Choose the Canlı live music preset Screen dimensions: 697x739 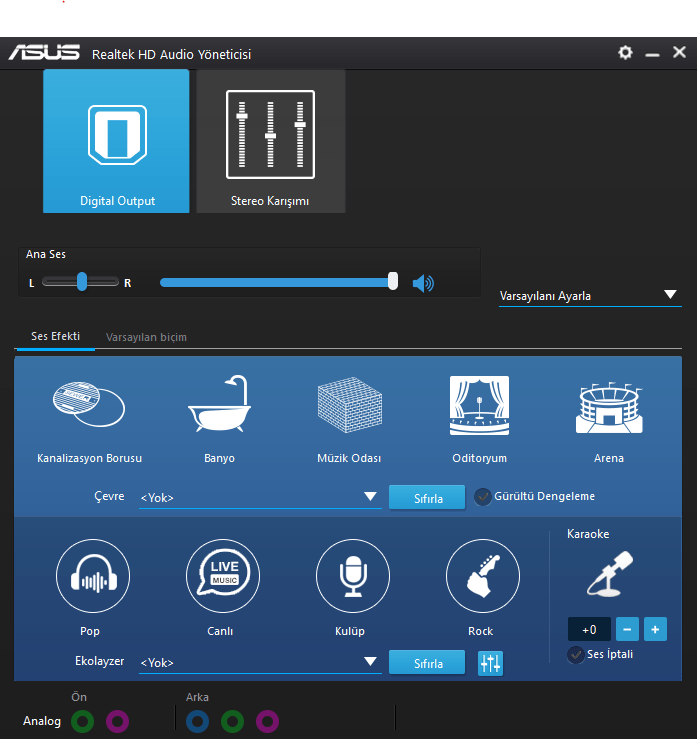pos(223,576)
